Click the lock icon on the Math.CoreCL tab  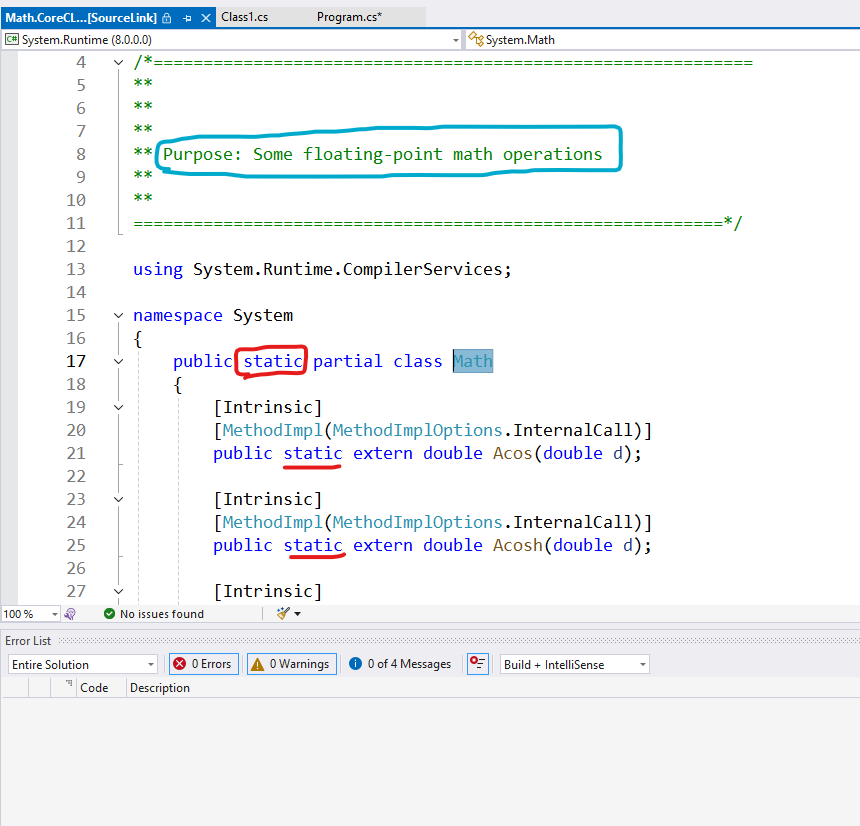click(167, 18)
